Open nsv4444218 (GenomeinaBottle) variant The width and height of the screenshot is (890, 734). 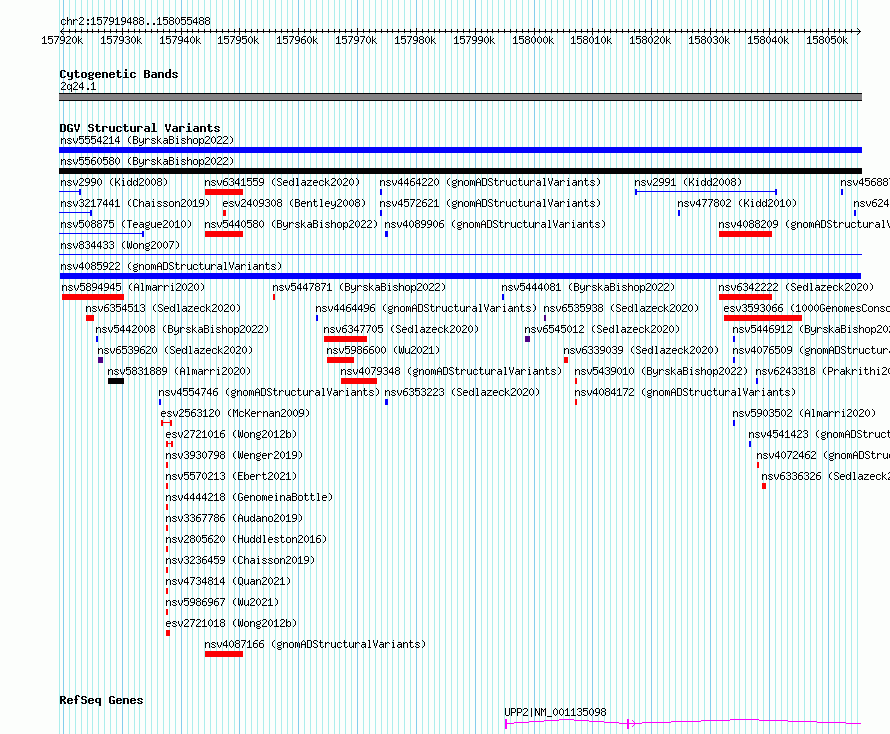(x=249, y=497)
